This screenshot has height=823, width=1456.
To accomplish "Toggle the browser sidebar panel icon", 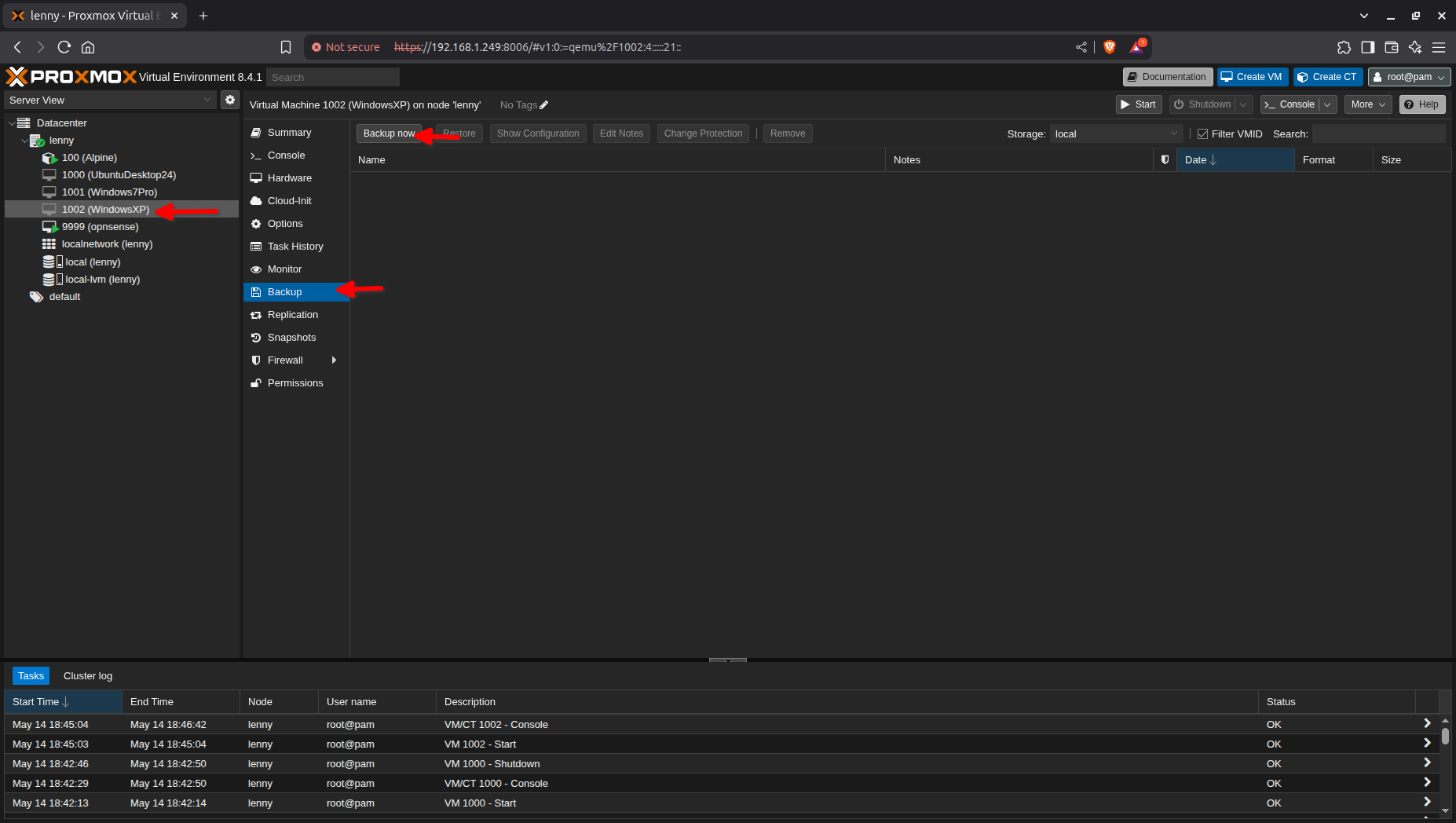I will 1367,47.
